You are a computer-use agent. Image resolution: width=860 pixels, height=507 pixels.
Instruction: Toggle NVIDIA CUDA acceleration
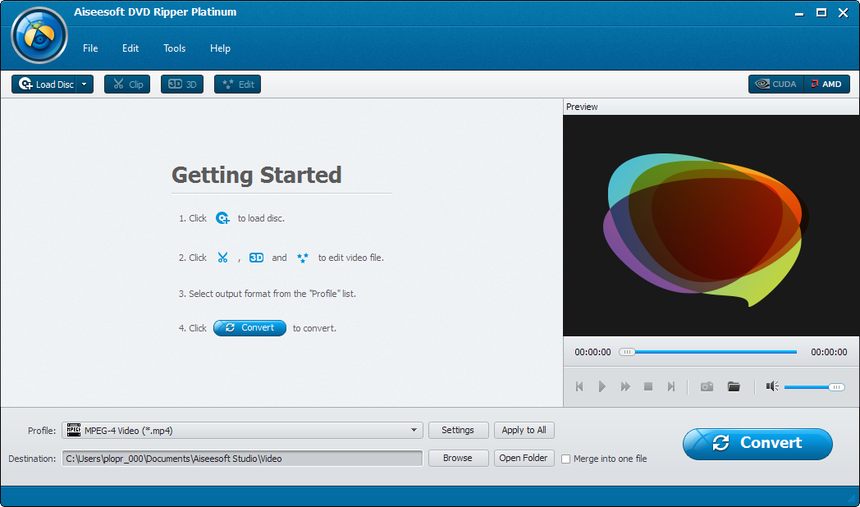pos(776,84)
